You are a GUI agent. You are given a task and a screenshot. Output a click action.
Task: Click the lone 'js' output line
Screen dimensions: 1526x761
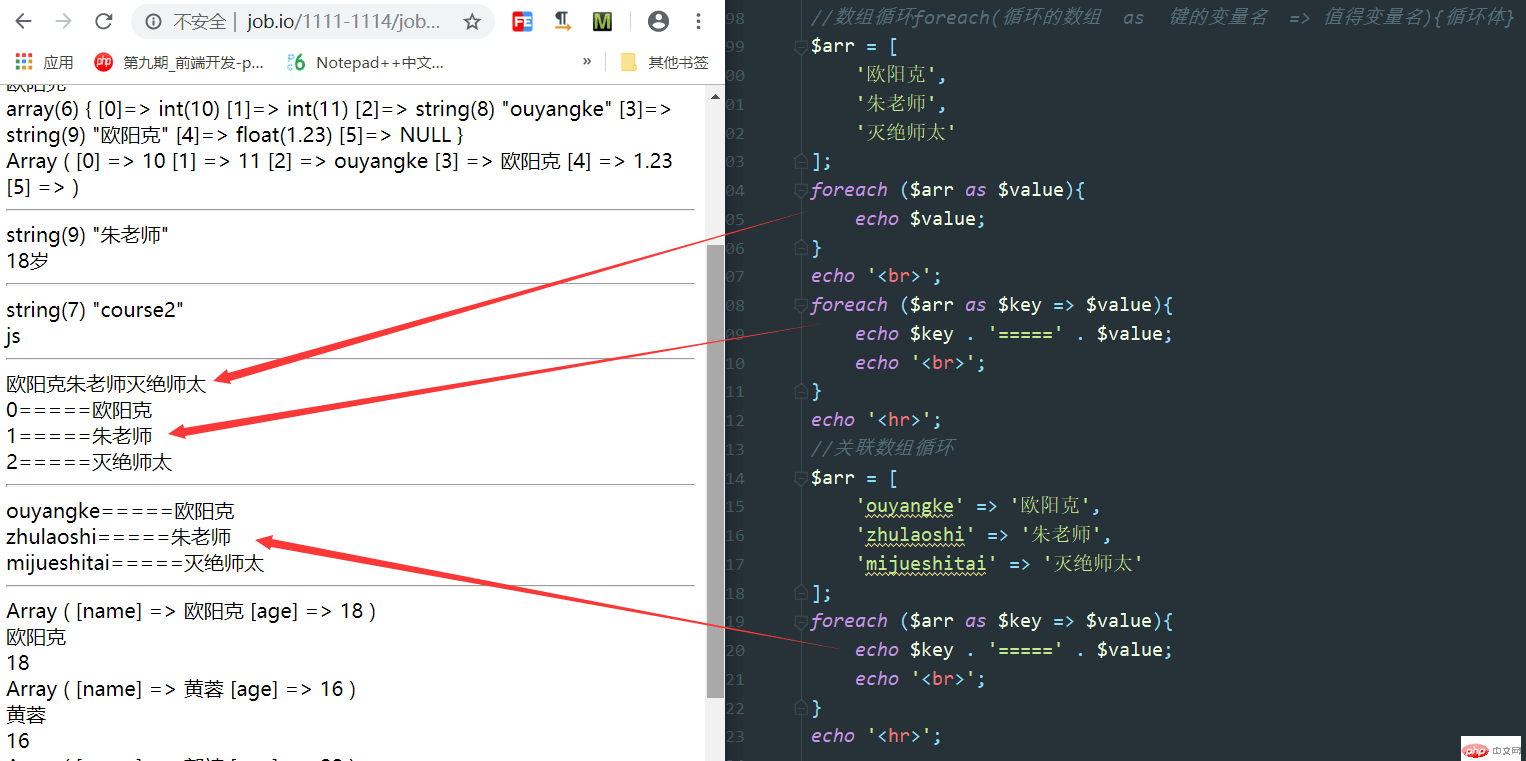(x=13, y=336)
